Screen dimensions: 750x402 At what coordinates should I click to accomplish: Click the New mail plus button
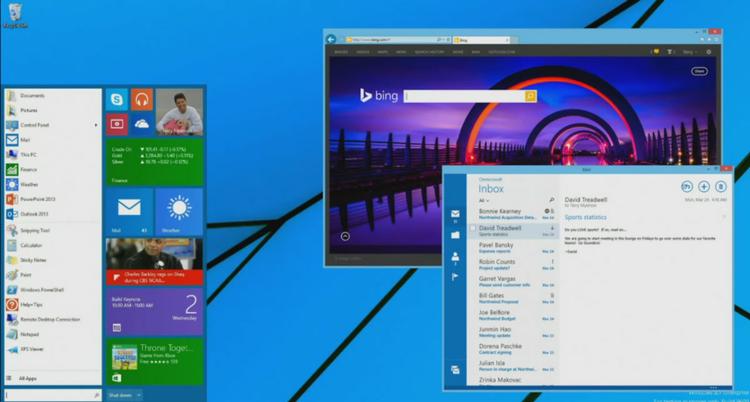click(704, 187)
